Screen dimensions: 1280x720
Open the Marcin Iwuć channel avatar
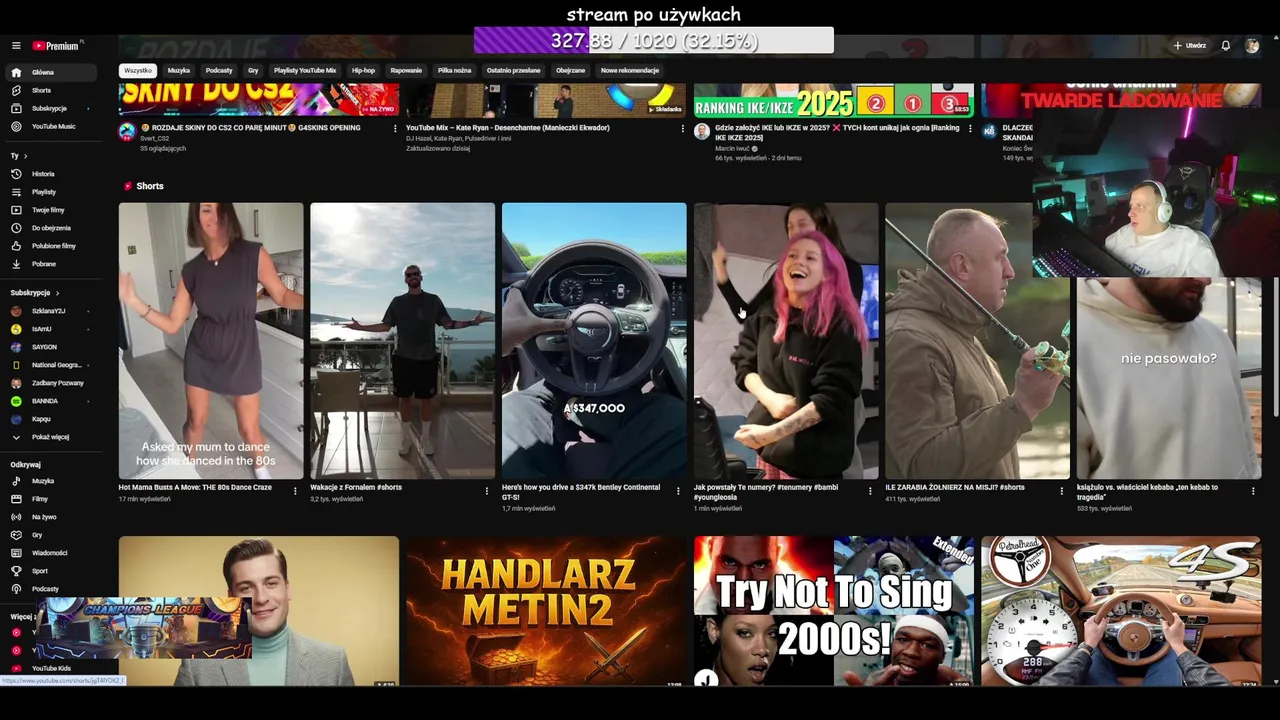coord(702,131)
